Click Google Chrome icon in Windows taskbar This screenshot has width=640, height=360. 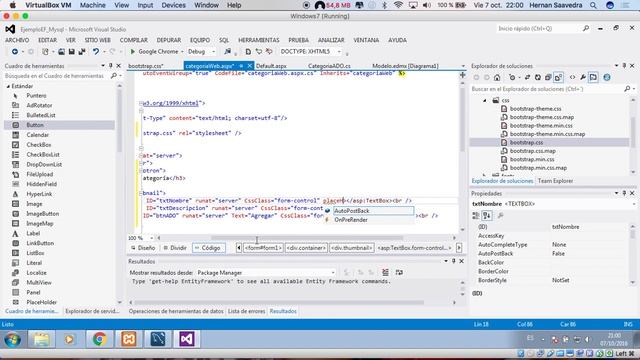[99, 339]
